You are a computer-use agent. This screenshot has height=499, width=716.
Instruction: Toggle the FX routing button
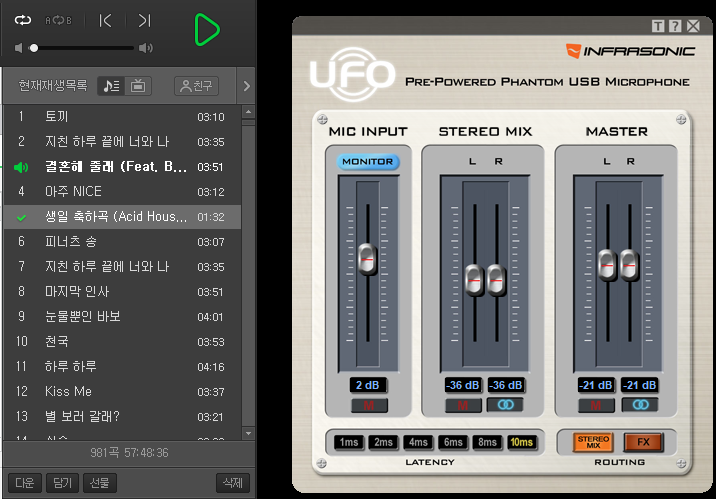643,442
